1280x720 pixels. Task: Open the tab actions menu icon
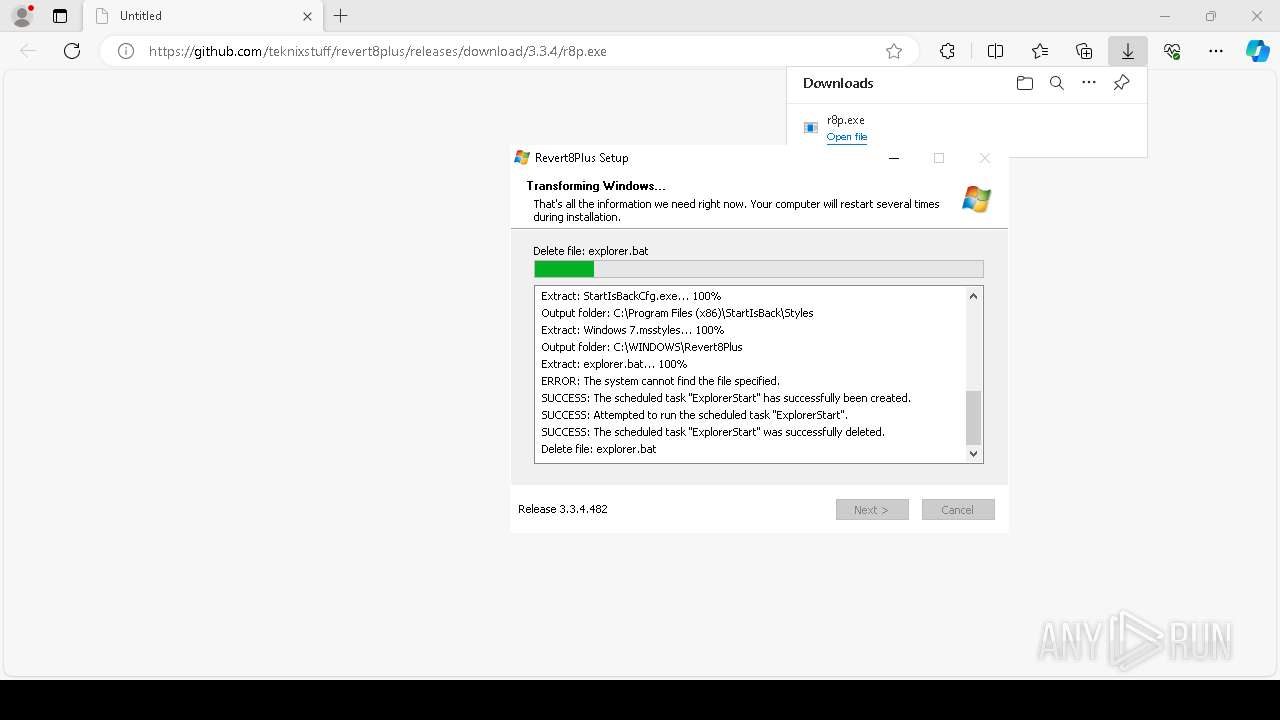pos(60,16)
